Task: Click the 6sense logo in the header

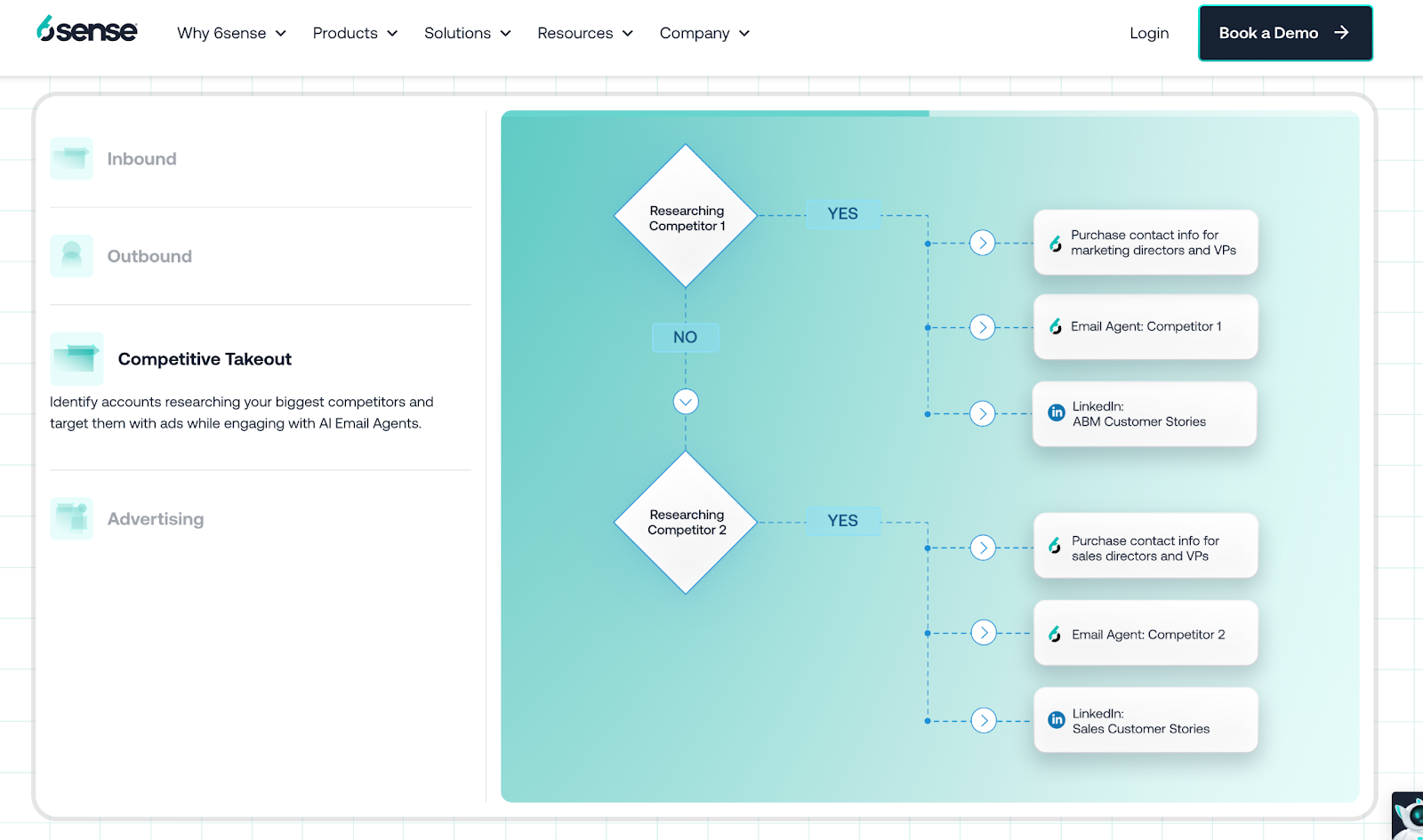Action: point(86,28)
